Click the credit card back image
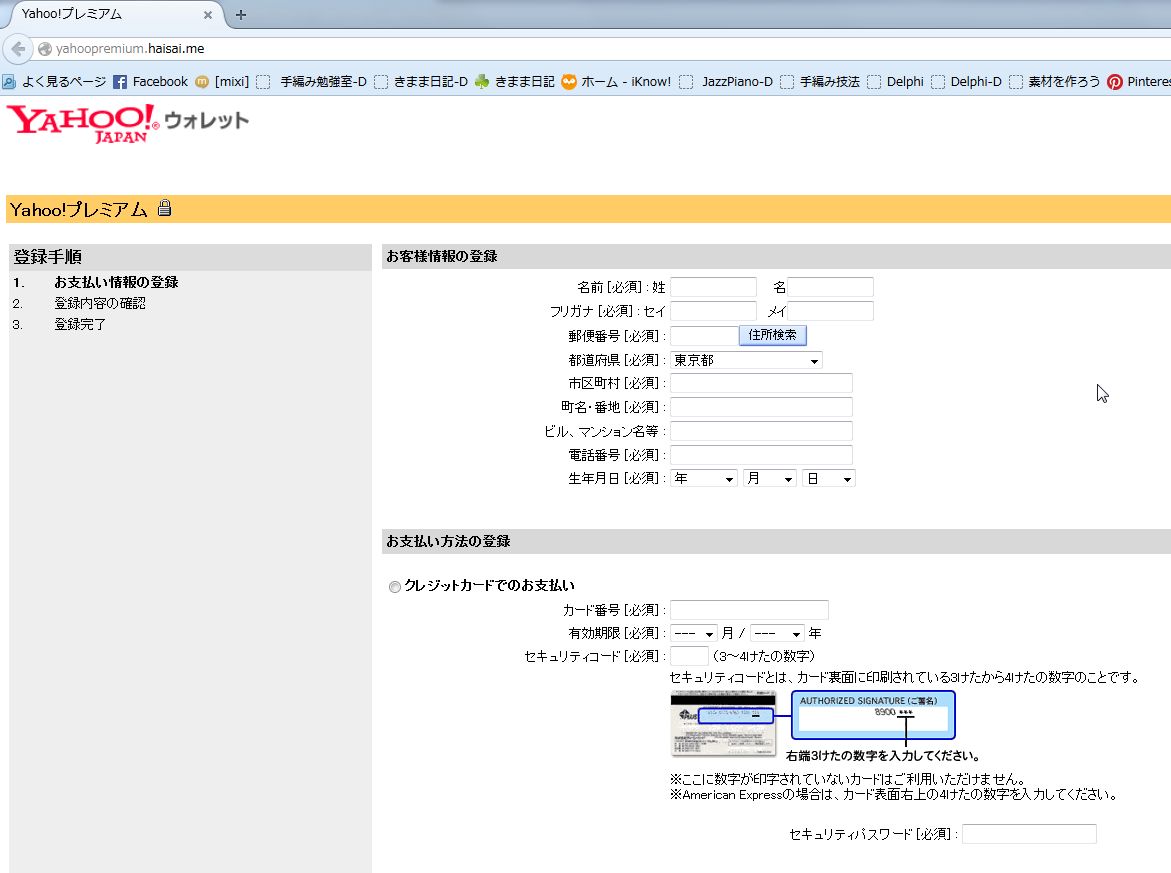 pyautogui.click(x=724, y=723)
